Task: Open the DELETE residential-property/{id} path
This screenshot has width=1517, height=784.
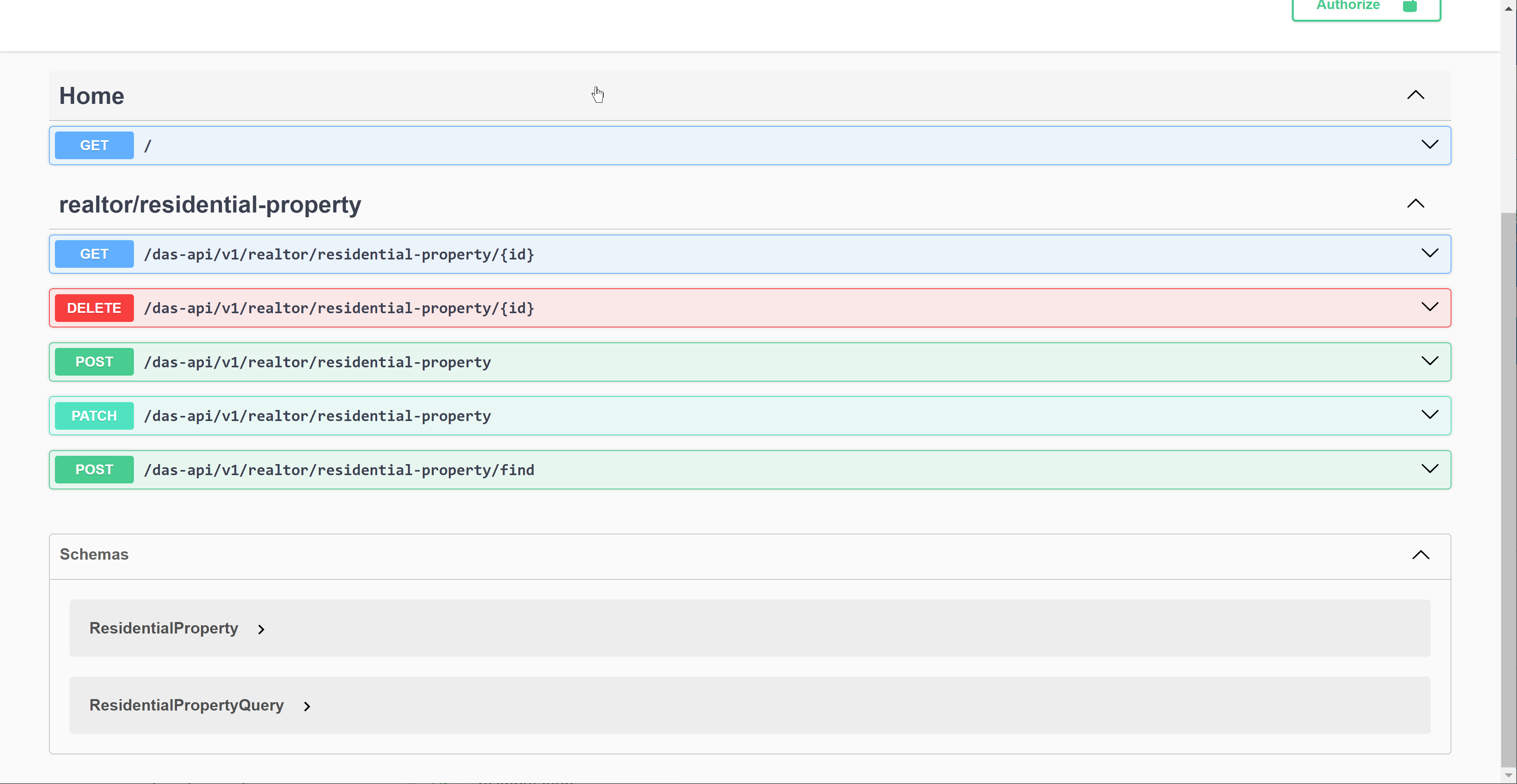Action: 339,308
